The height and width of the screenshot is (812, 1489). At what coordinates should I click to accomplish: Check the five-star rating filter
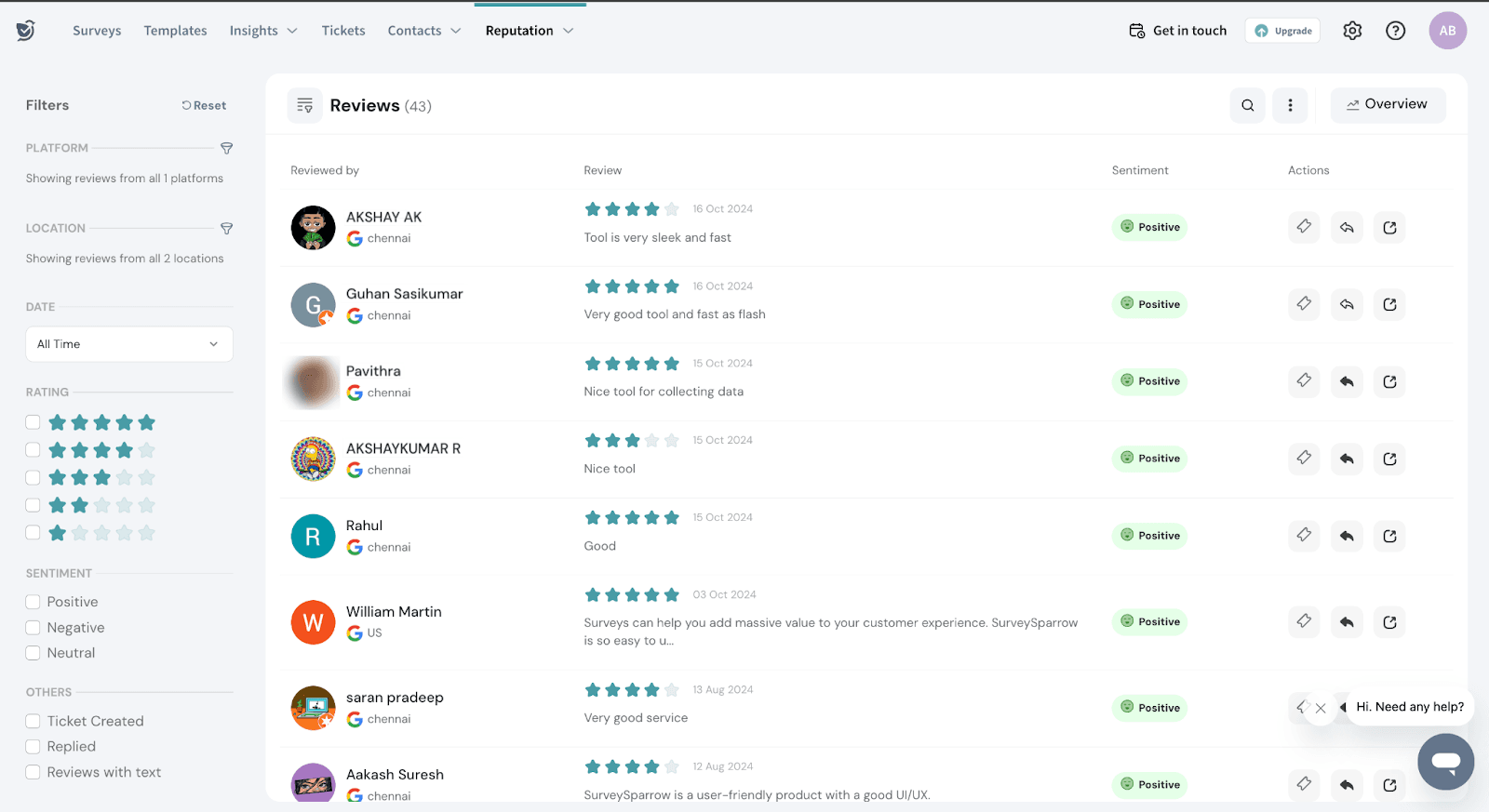pyautogui.click(x=34, y=422)
